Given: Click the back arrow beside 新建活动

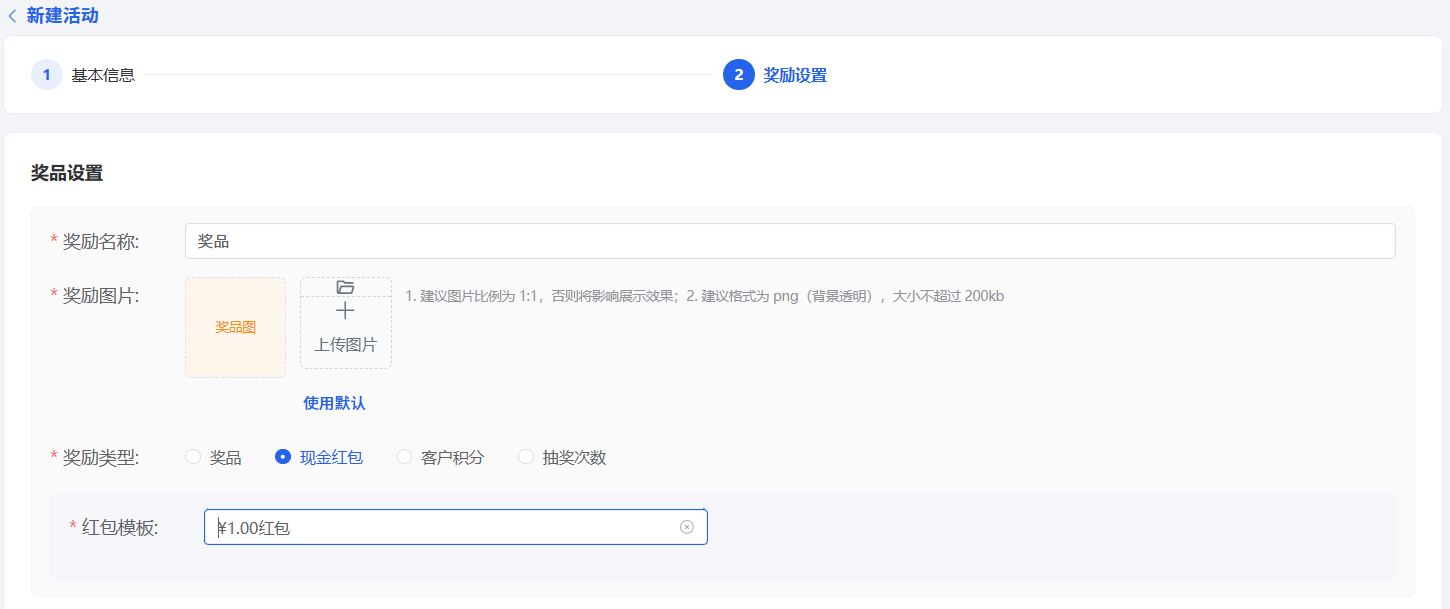Looking at the screenshot, I should (12, 16).
